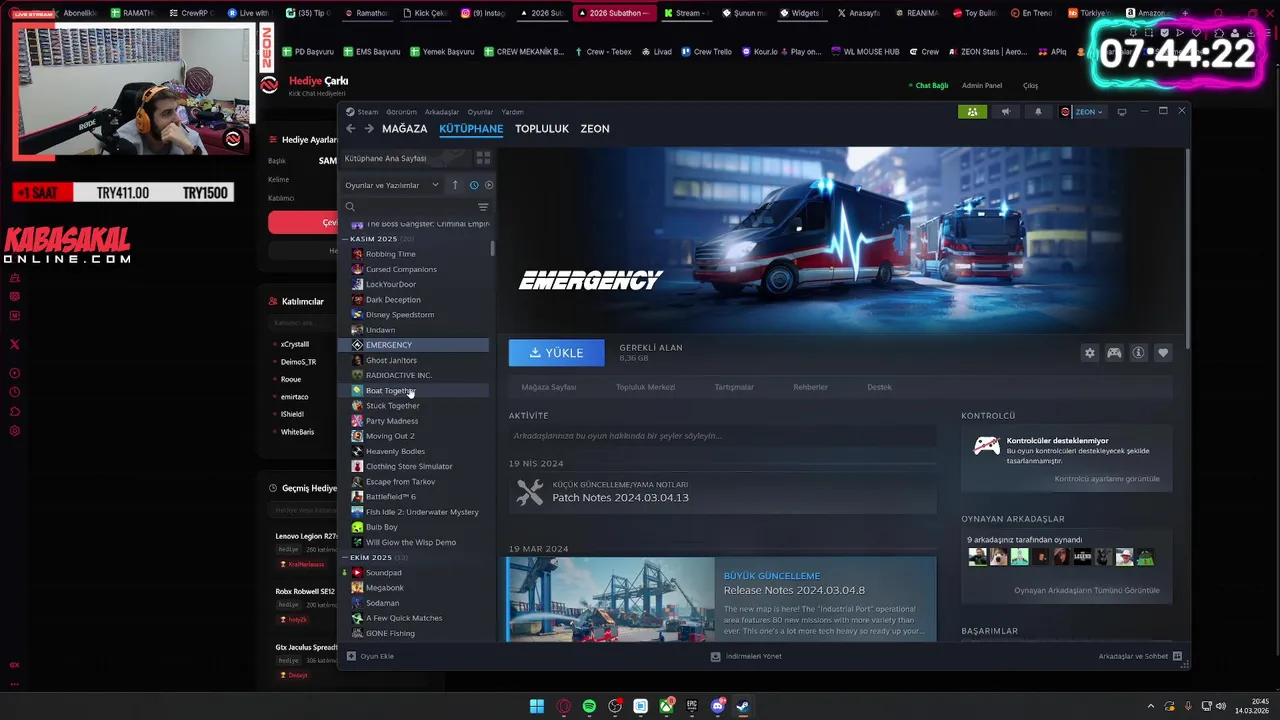
Task: Switch to Big Picture mode with the monitor icon
Action: click(1121, 112)
